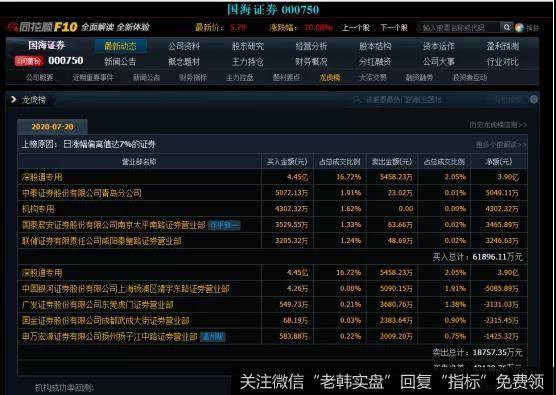Click the 卖出金额(元) column header

pos(392,162)
